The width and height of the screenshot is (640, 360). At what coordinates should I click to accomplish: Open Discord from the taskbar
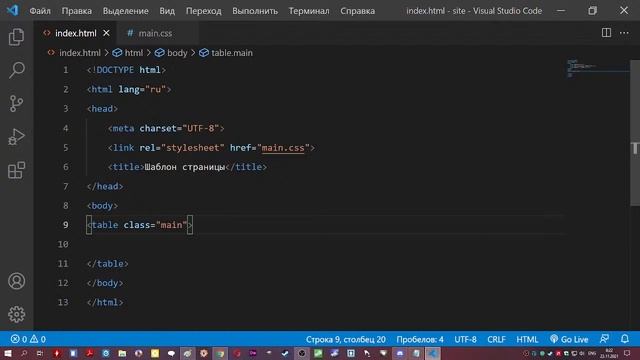(x=400, y=353)
